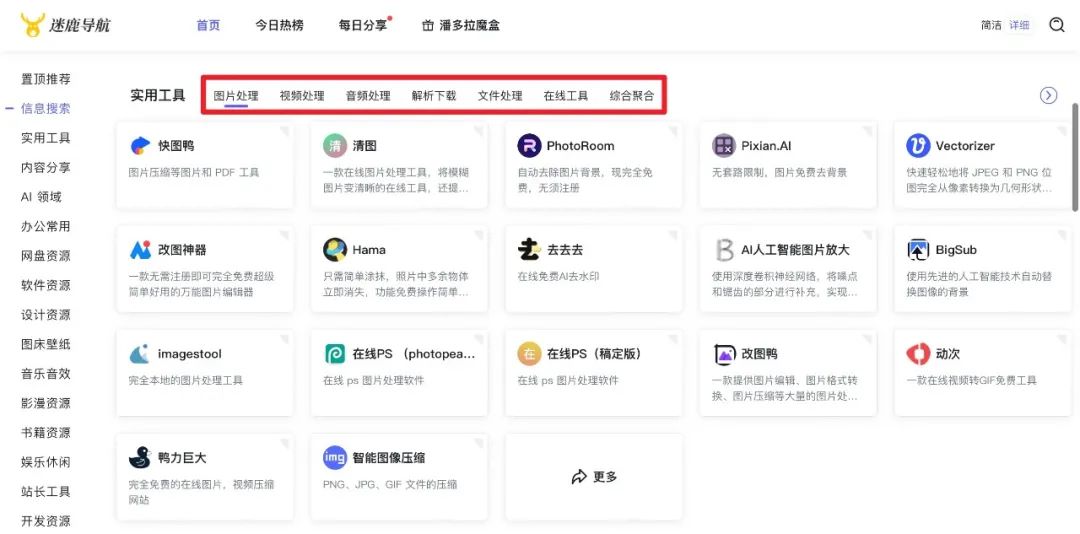
Task: Click the 智能图像压缩 img icon
Action: [x=335, y=458]
